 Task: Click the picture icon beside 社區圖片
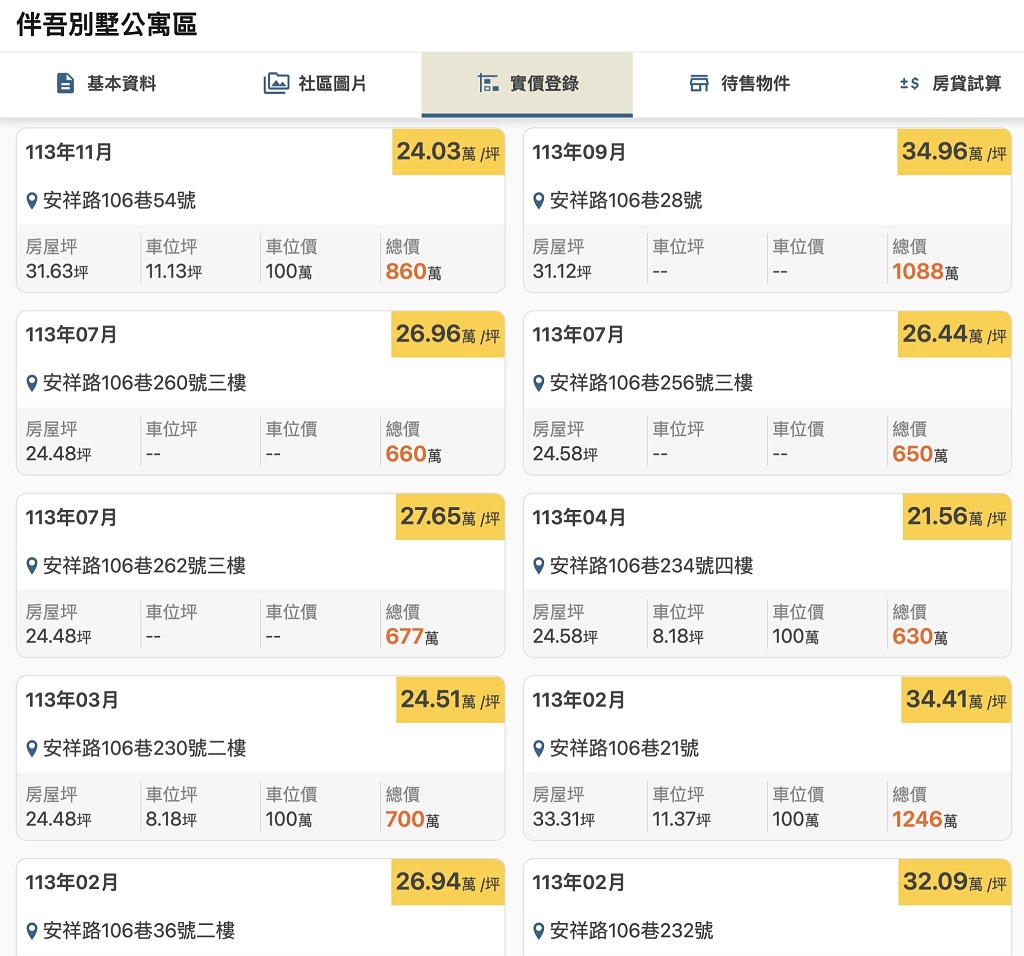click(x=276, y=83)
